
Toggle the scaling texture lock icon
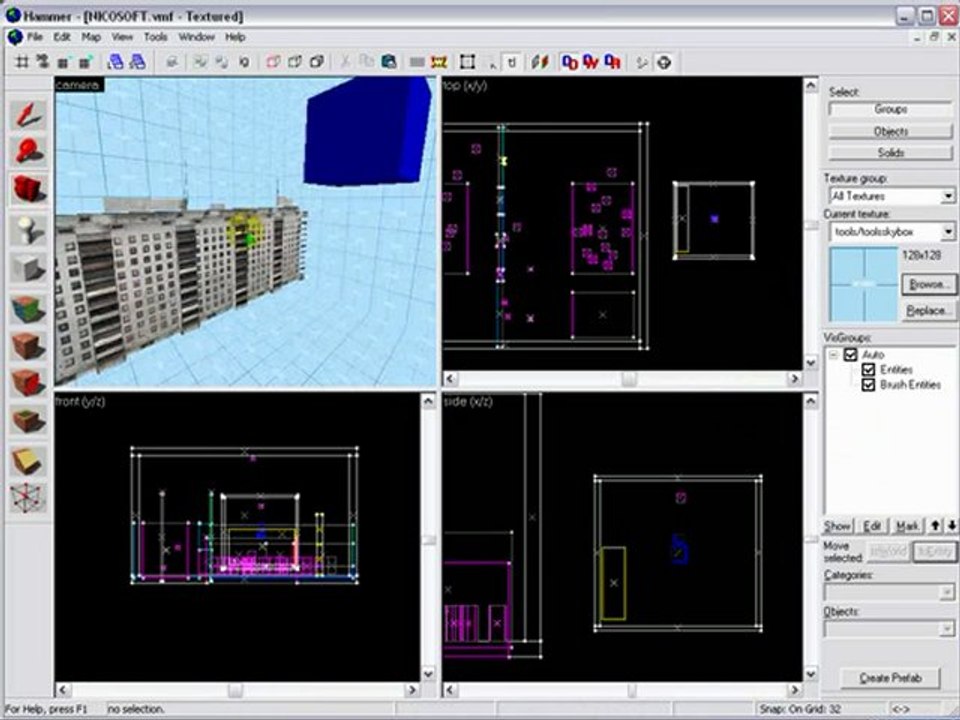[x=539, y=62]
